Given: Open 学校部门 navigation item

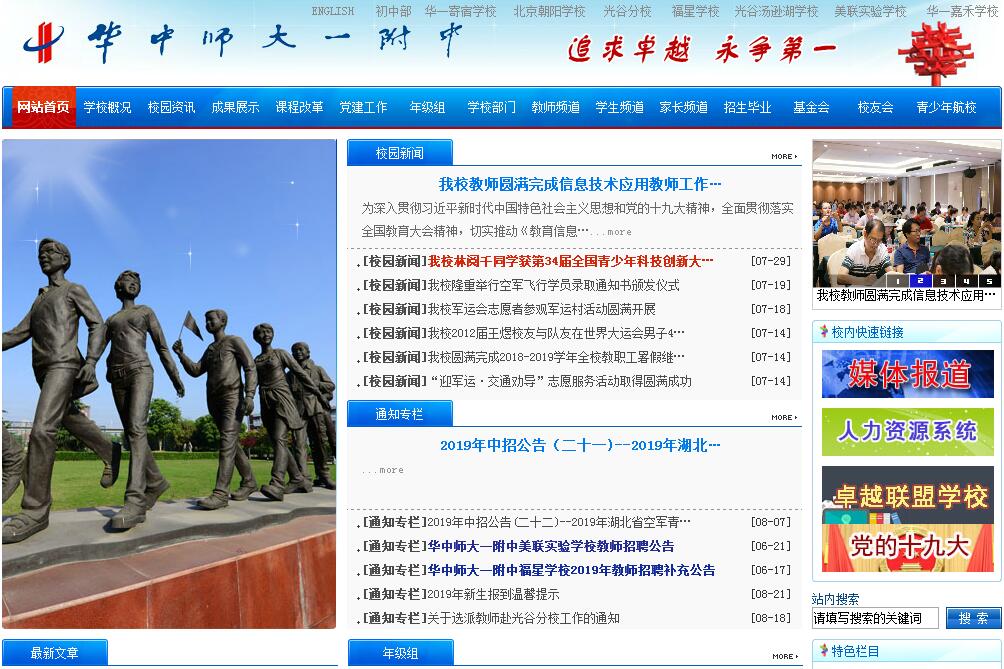Looking at the screenshot, I should 492,107.
